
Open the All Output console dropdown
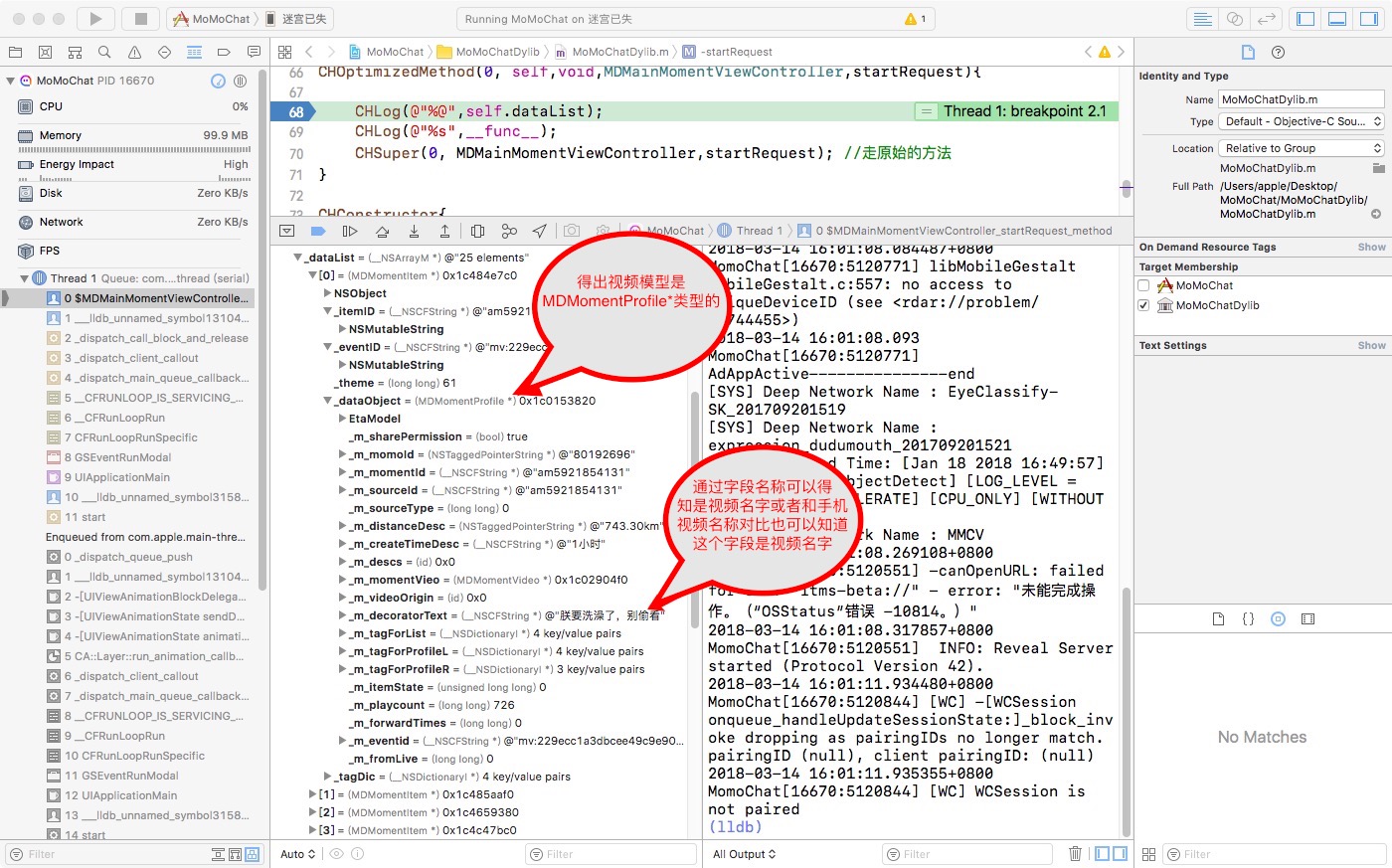click(745, 854)
